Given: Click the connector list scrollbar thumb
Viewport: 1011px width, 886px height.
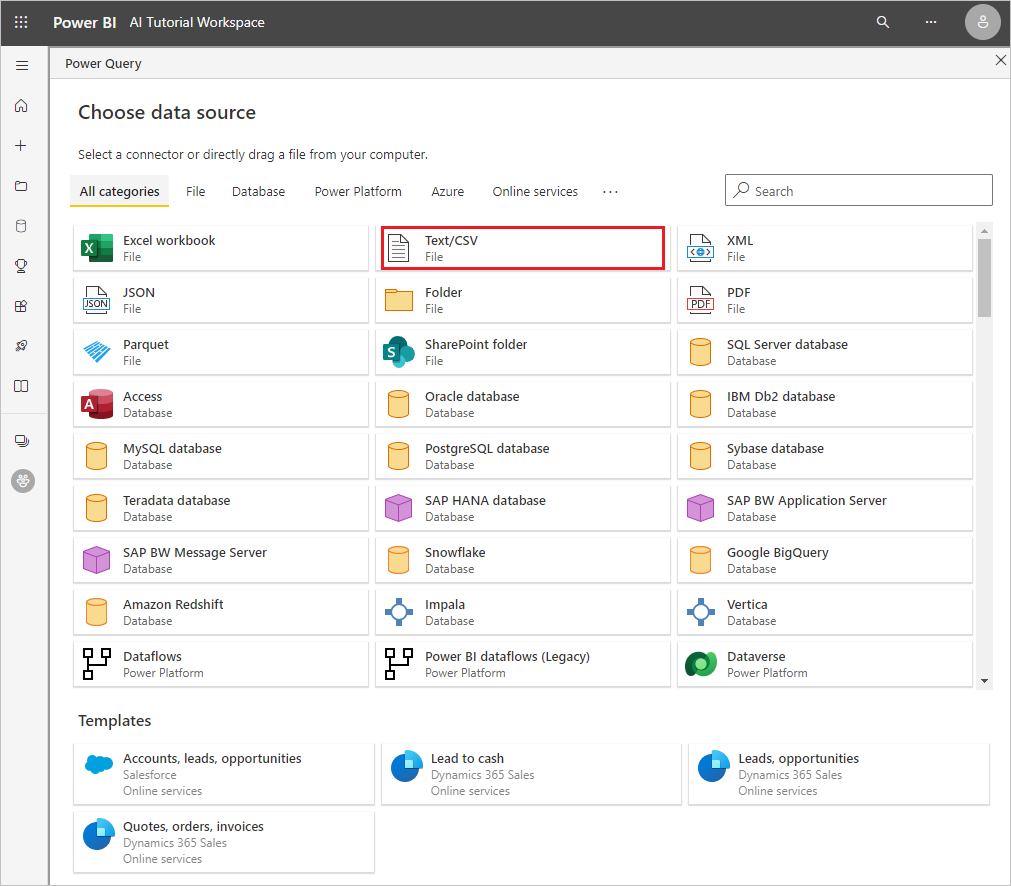Looking at the screenshot, I should 984,278.
